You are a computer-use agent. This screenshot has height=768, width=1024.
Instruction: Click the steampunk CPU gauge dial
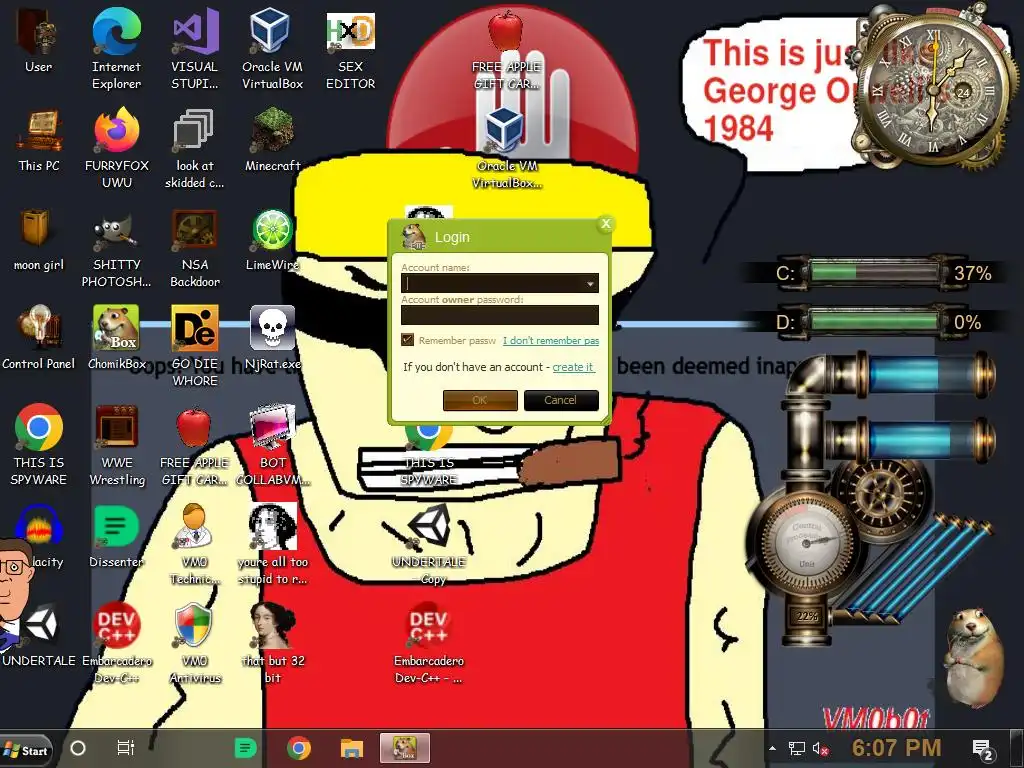click(807, 543)
